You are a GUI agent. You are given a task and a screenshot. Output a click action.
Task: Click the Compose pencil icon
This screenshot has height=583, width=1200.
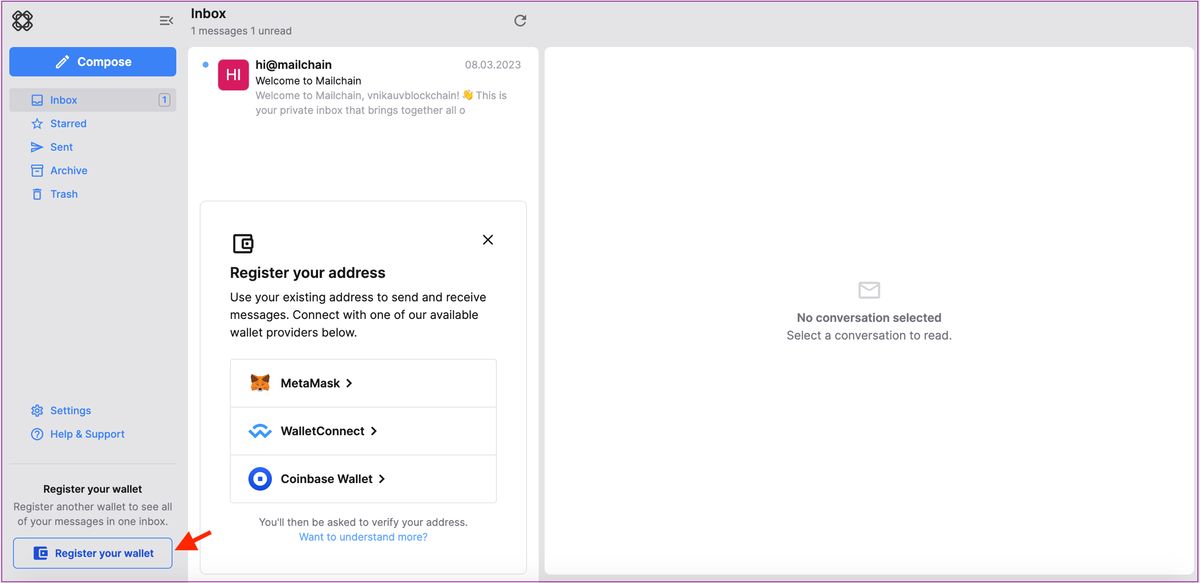[62, 62]
